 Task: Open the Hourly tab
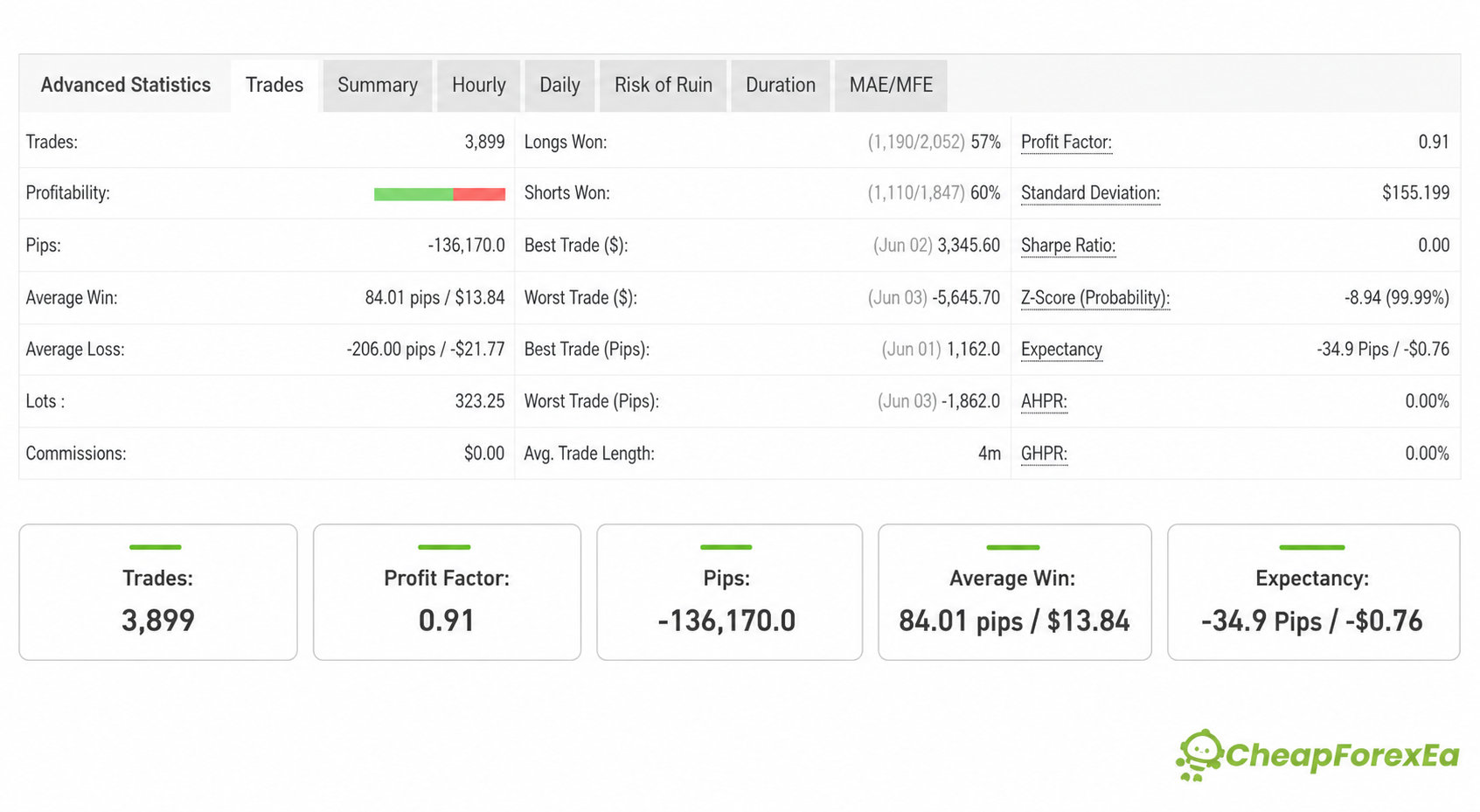(x=479, y=85)
